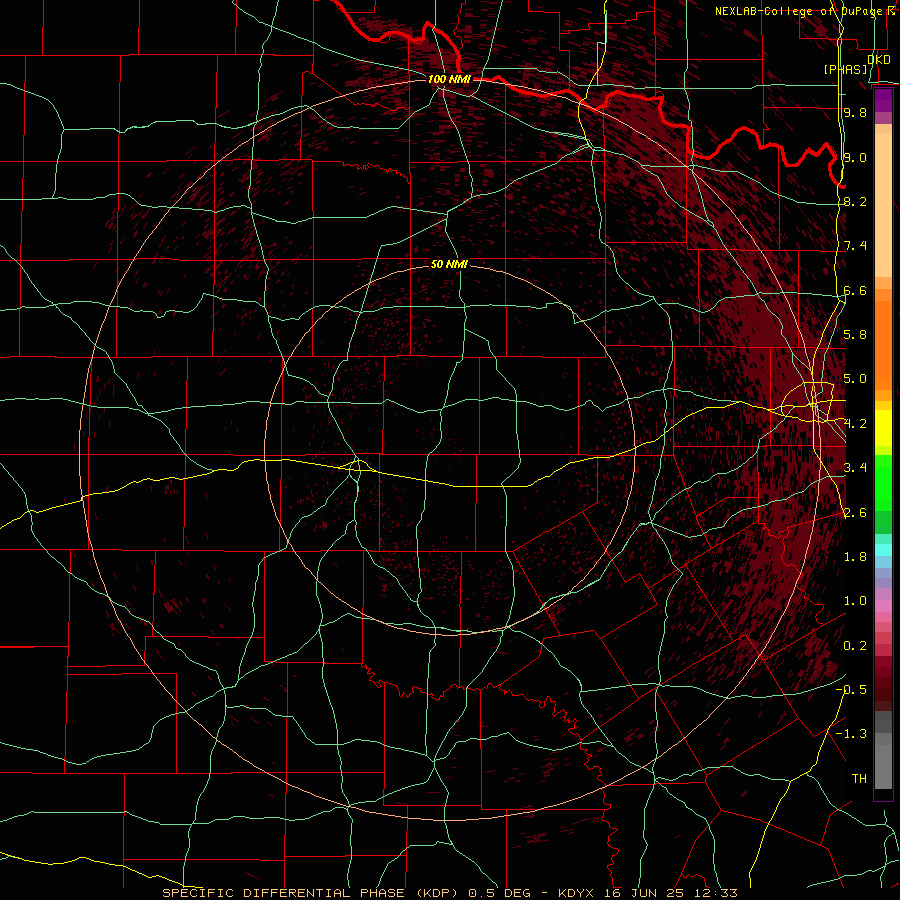Click the cyan segment of the color bar
Viewport: 900px width, 900px height.
pos(883,550)
